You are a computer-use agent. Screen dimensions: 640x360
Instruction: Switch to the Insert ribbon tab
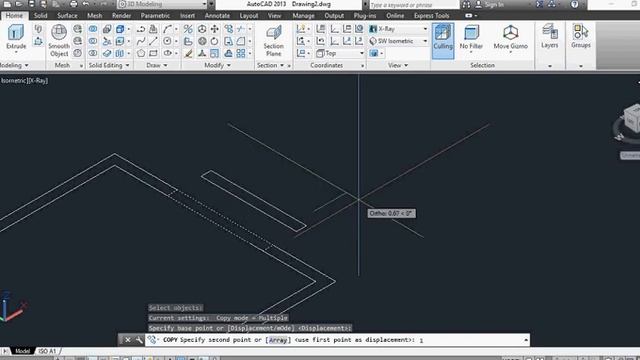pos(187,16)
